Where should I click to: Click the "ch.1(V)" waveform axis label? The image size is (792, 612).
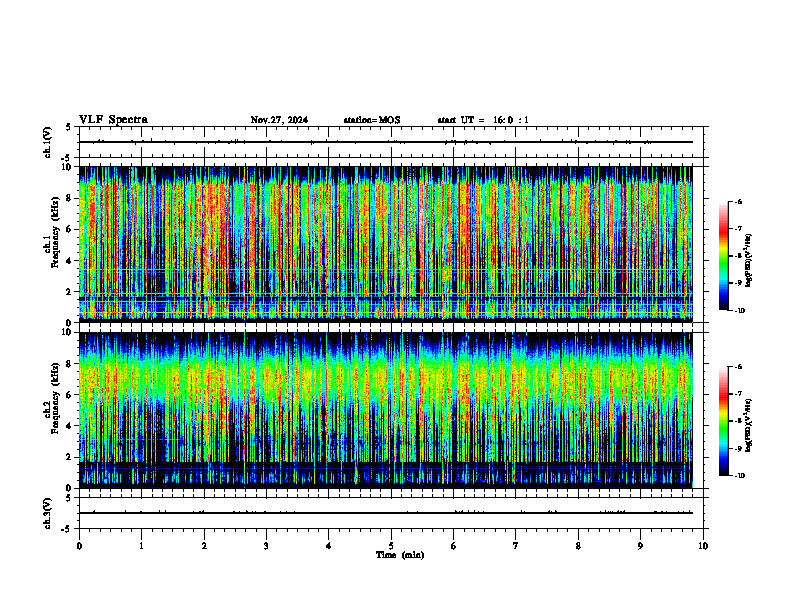tap(47, 142)
